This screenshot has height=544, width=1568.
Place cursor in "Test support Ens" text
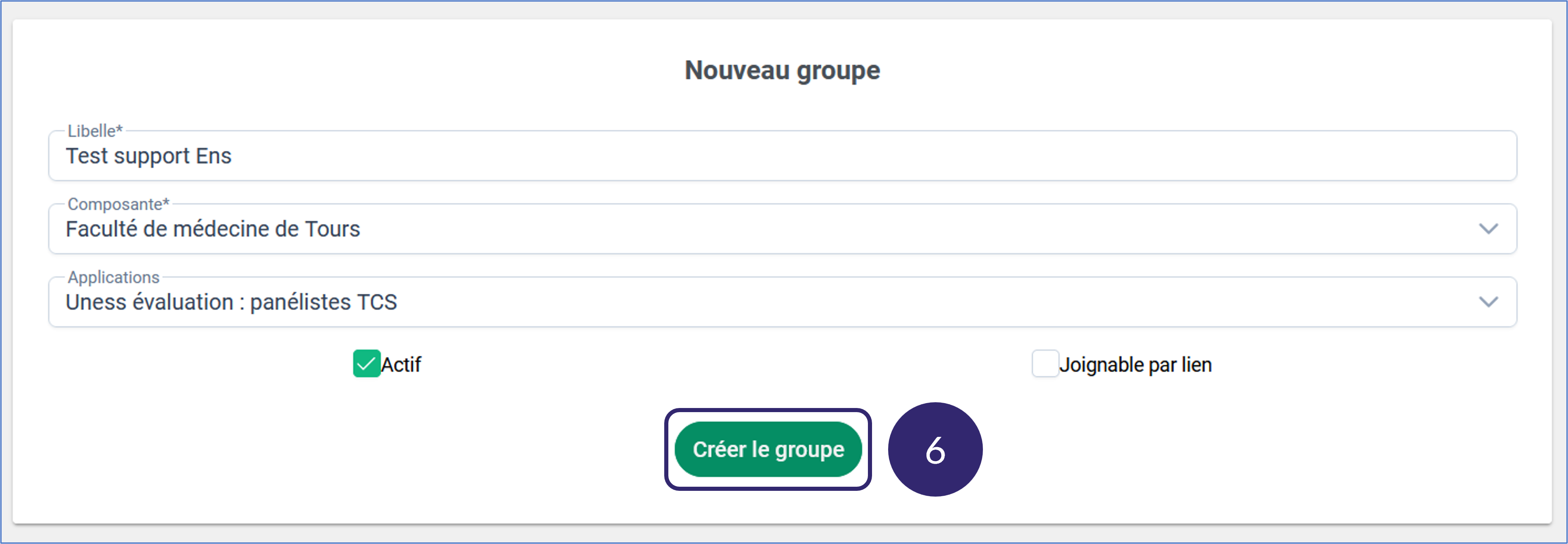(148, 156)
